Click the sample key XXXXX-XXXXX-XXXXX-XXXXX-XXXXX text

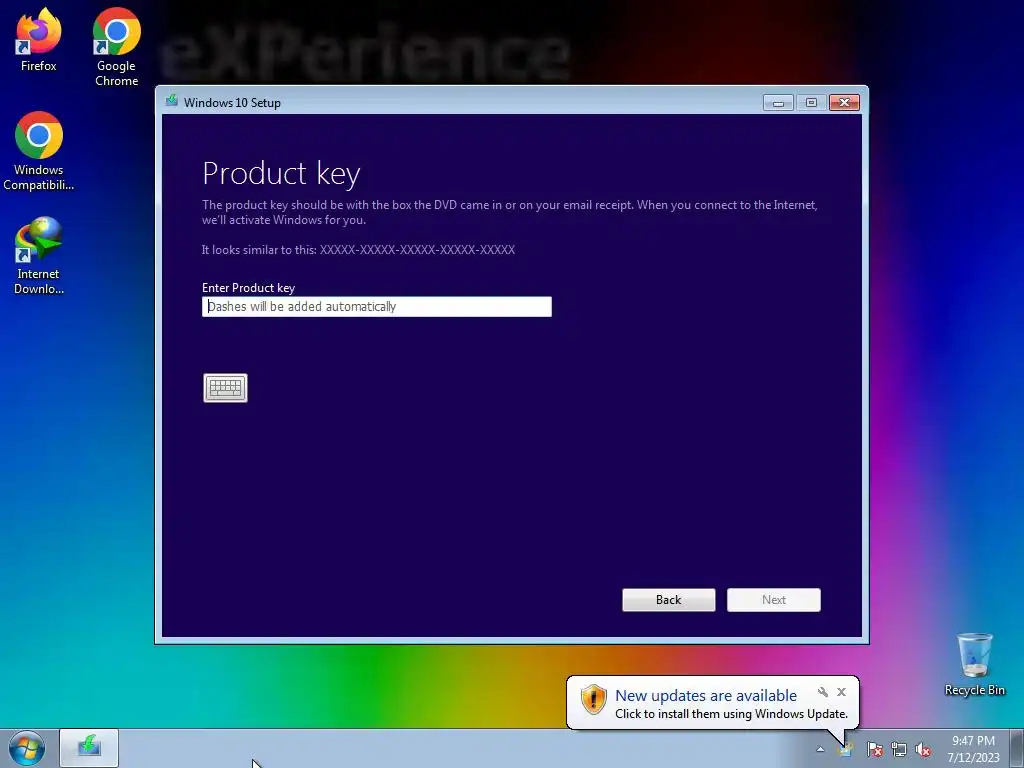[417, 249]
